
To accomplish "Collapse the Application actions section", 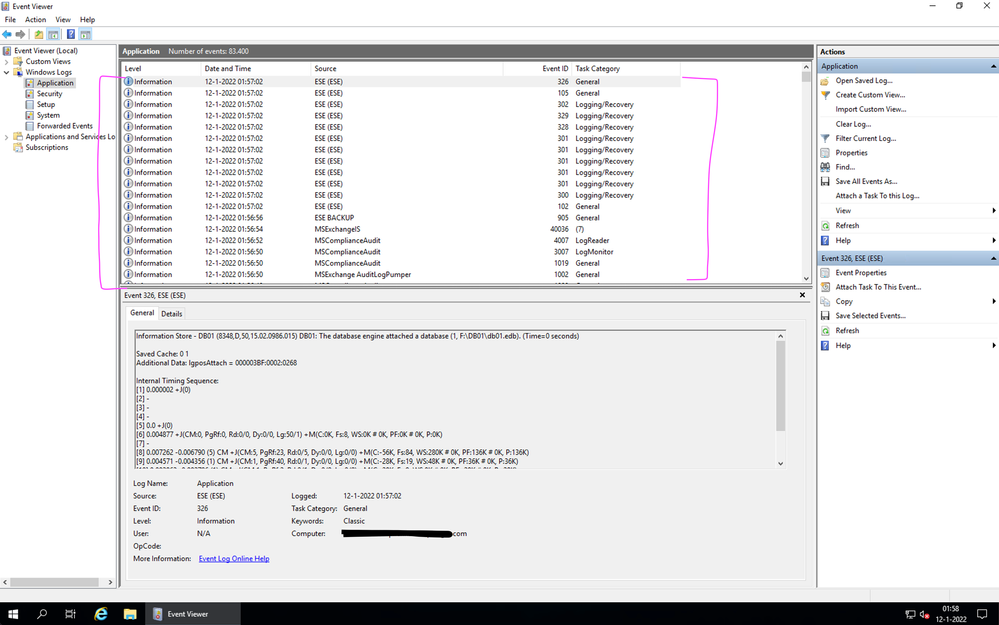I will (993, 66).
